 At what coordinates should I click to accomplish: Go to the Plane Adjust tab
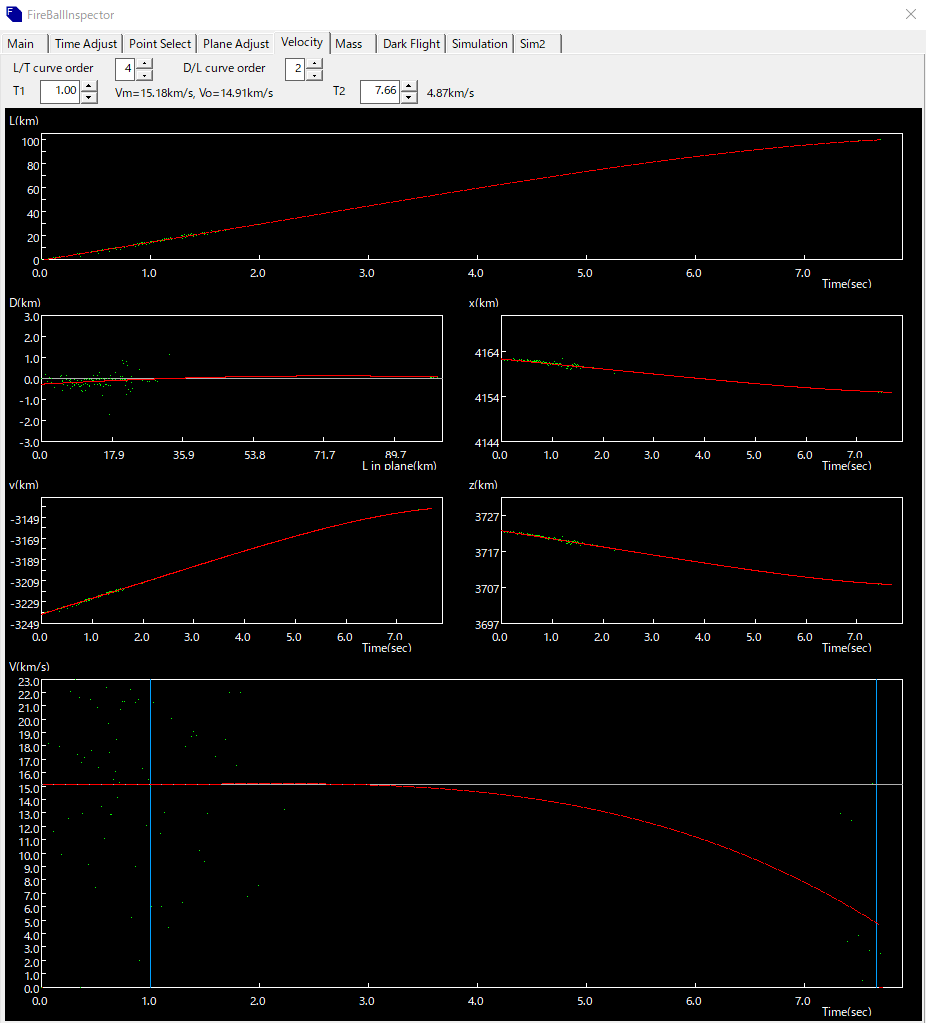236,44
